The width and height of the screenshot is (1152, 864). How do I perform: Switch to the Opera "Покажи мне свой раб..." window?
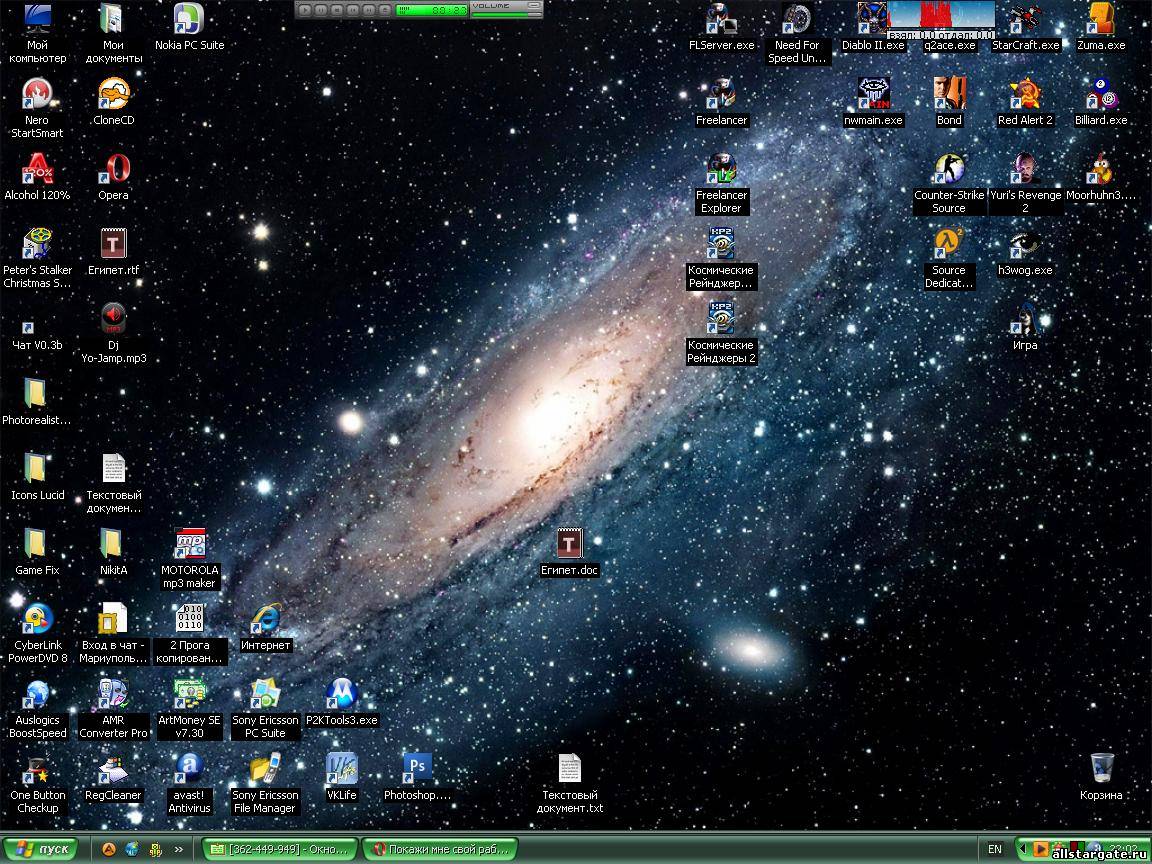[x=440, y=849]
